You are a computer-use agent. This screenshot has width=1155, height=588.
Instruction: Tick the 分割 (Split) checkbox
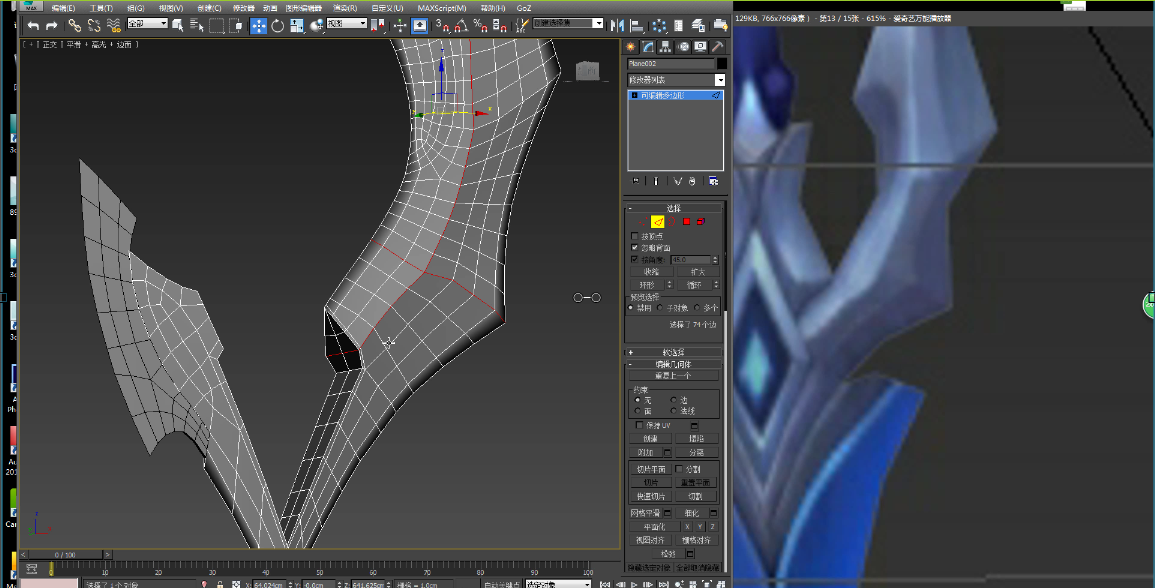679,469
